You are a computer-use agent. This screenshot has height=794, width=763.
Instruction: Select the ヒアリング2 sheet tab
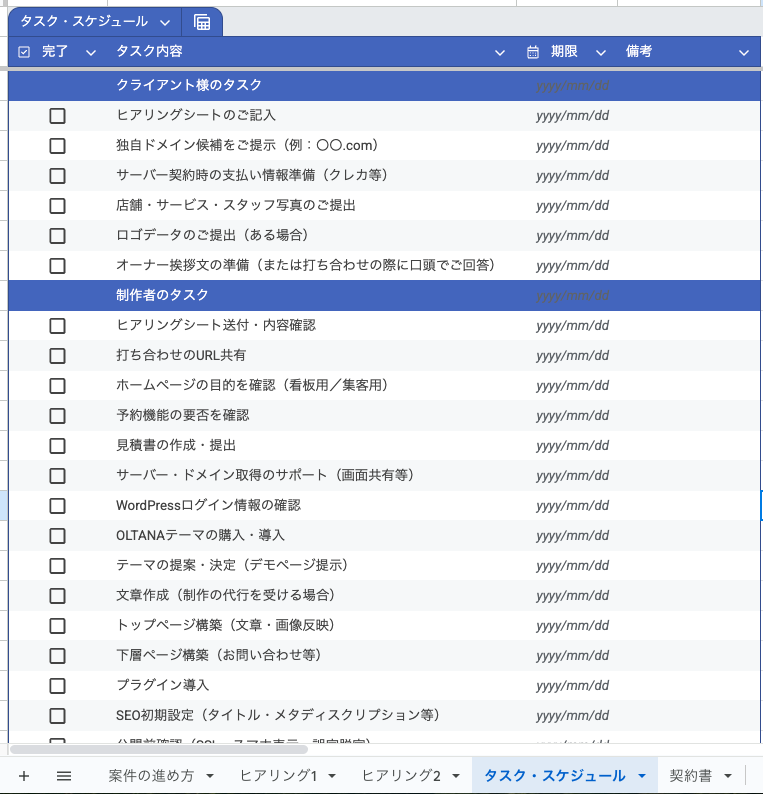pyautogui.click(x=401, y=776)
